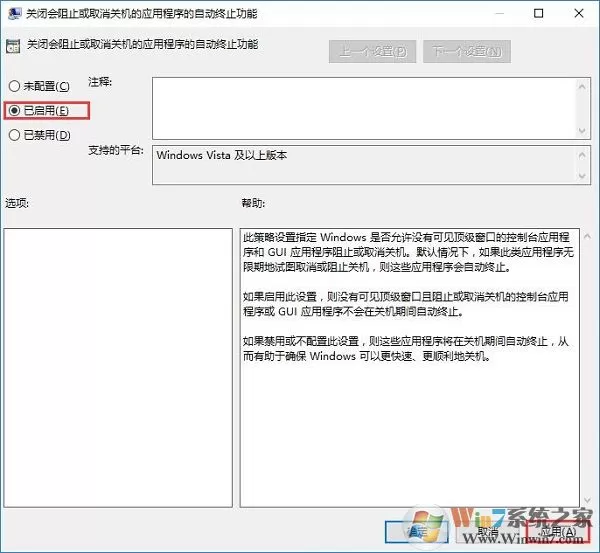Image resolution: width=600 pixels, height=553 pixels.
Task: Click the policy icon in title bar
Action: 15,13
